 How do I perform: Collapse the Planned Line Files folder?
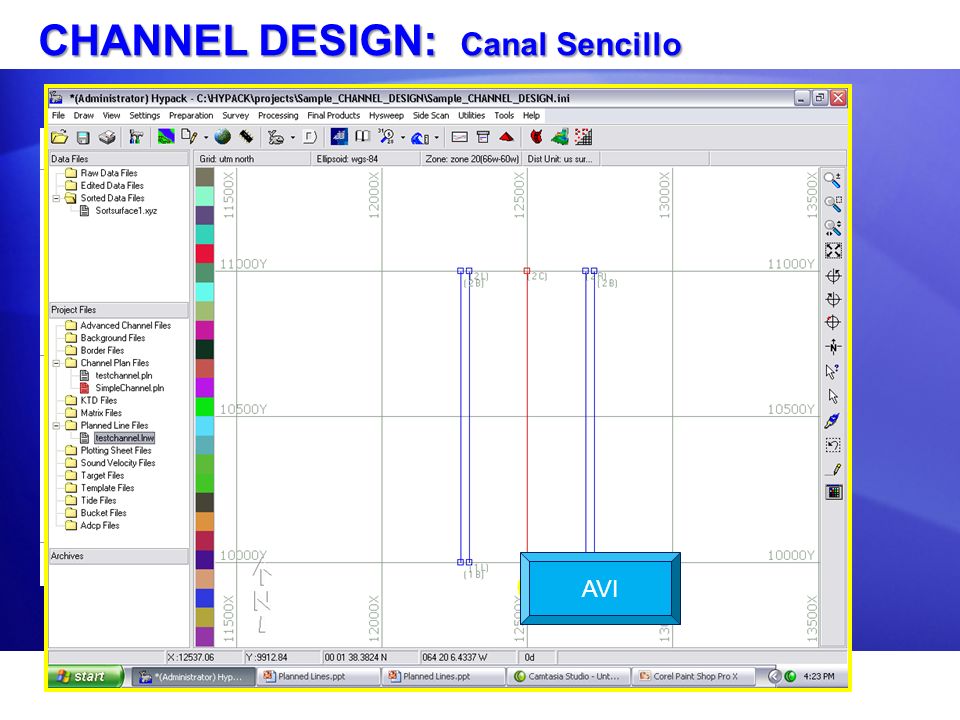56,426
